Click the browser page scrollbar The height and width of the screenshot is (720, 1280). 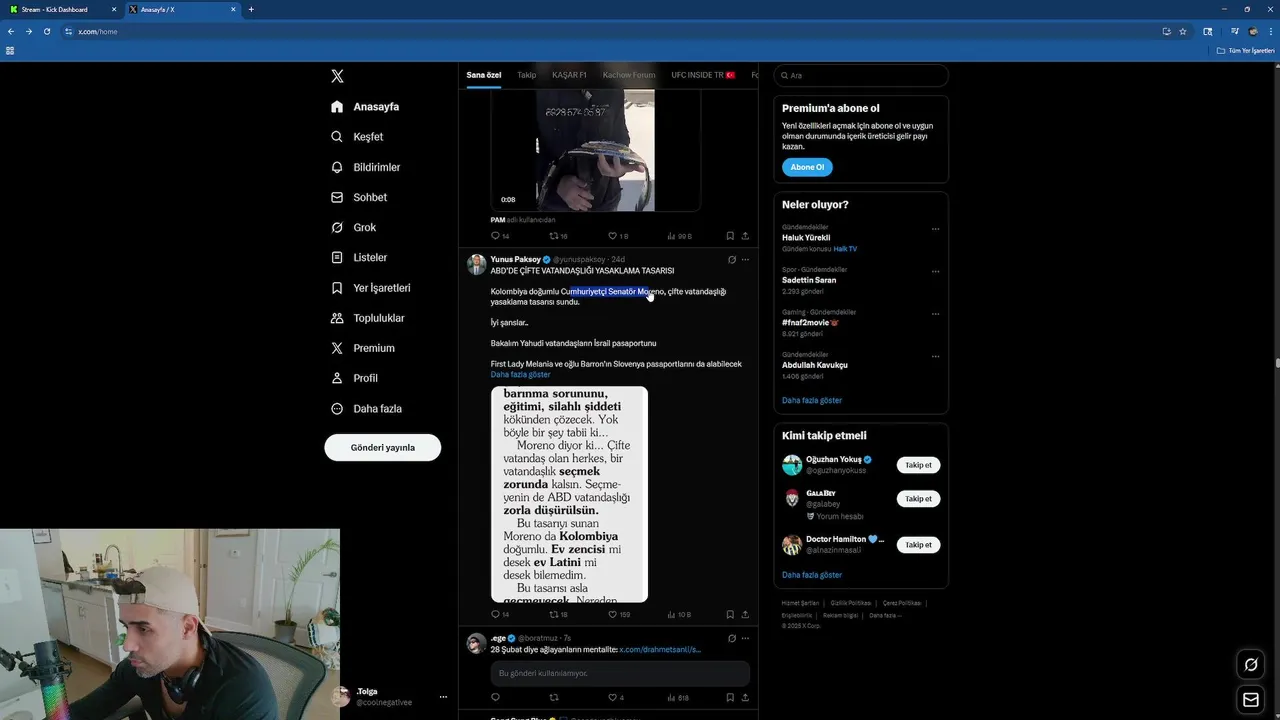pyautogui.click(x=1276, y=363)
